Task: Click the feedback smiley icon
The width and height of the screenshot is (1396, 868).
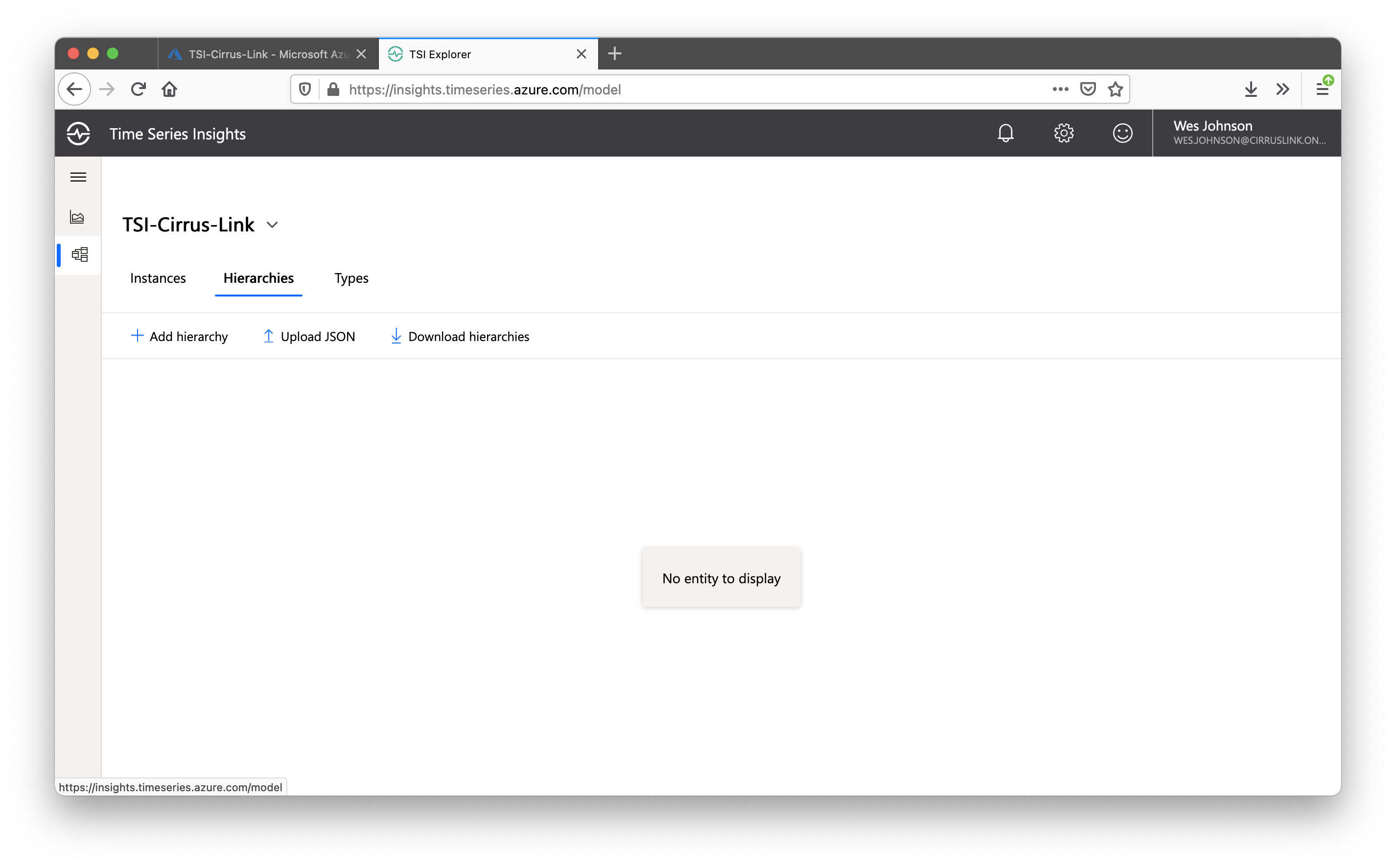Action: [1122, 133]
